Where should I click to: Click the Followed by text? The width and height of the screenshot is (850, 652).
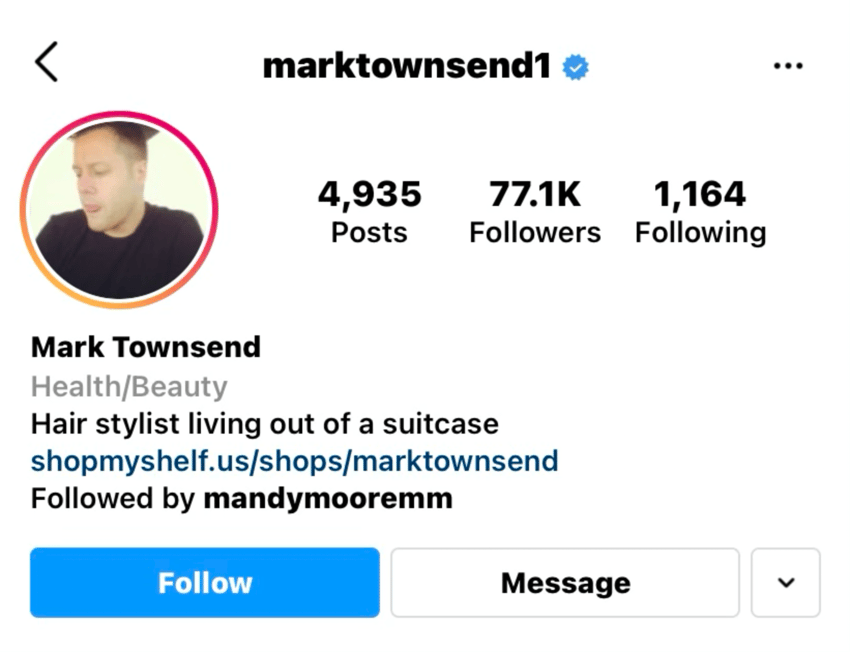tap(112, 499)
